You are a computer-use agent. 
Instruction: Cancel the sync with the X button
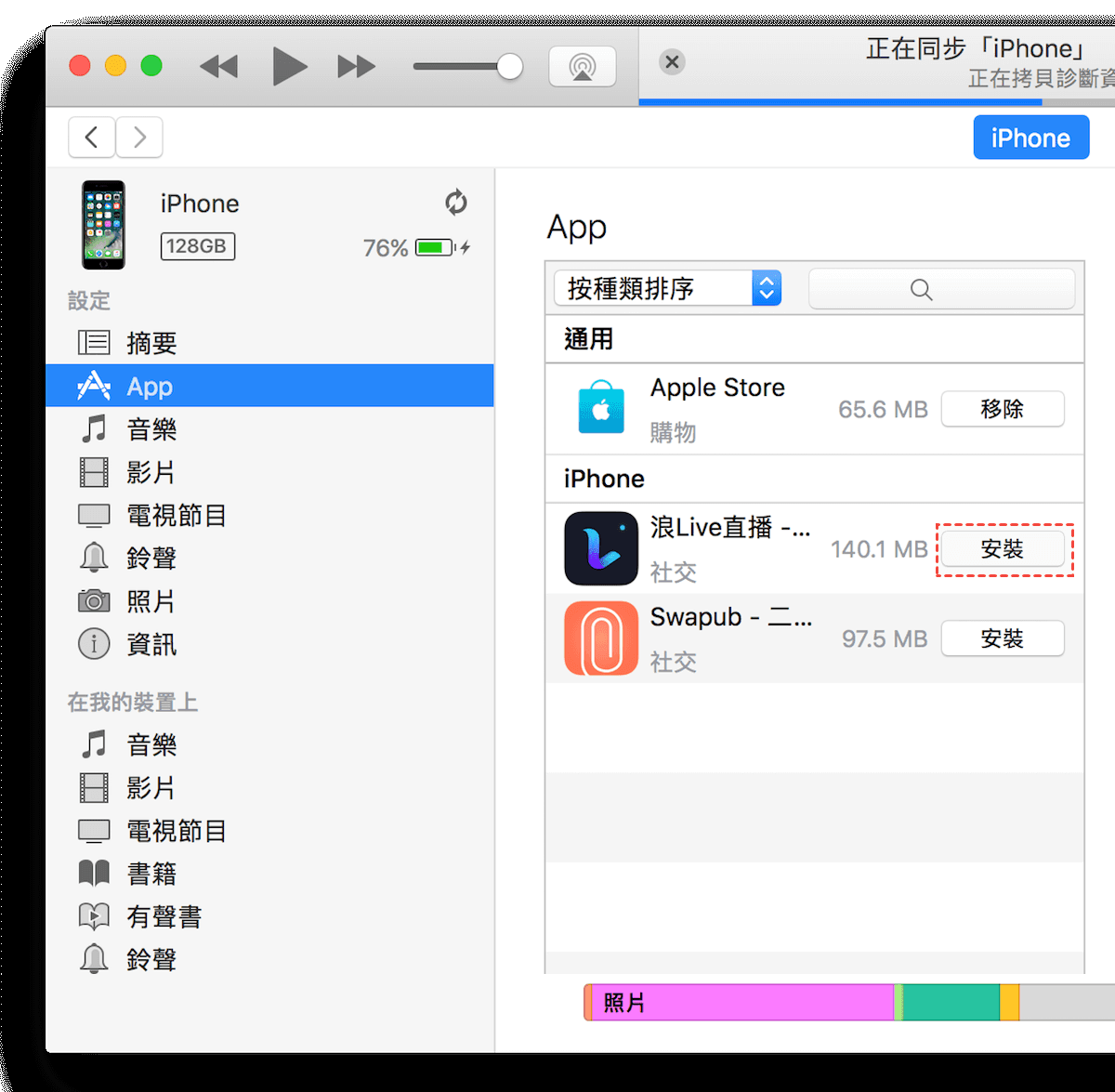tap(672, 62)
